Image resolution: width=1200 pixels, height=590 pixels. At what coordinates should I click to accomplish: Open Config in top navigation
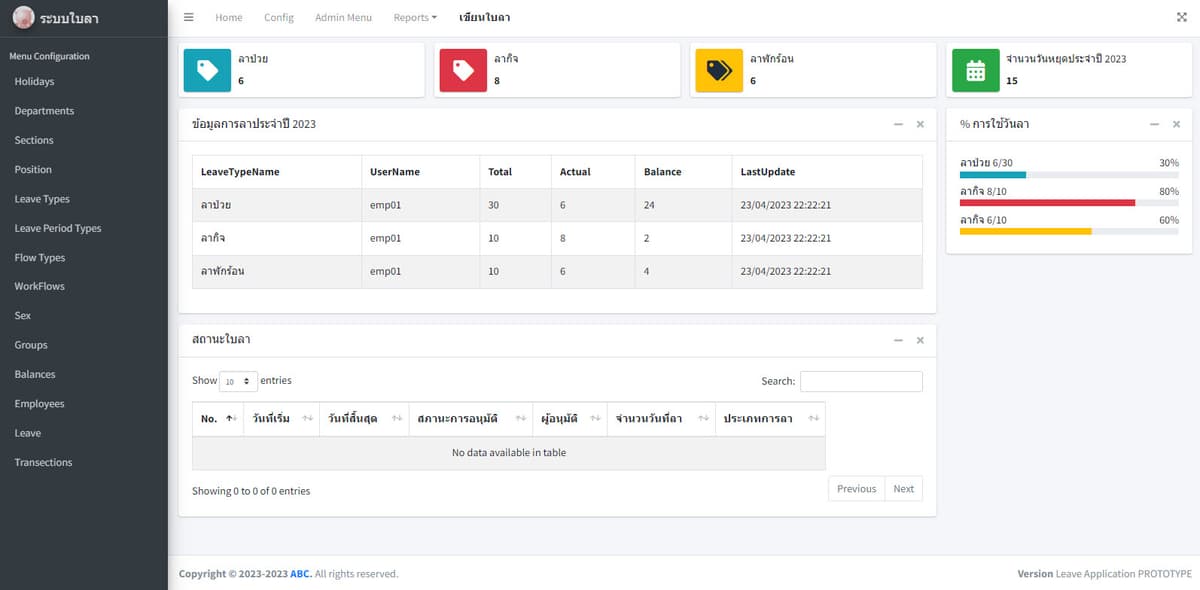click(x=279, y=18)
